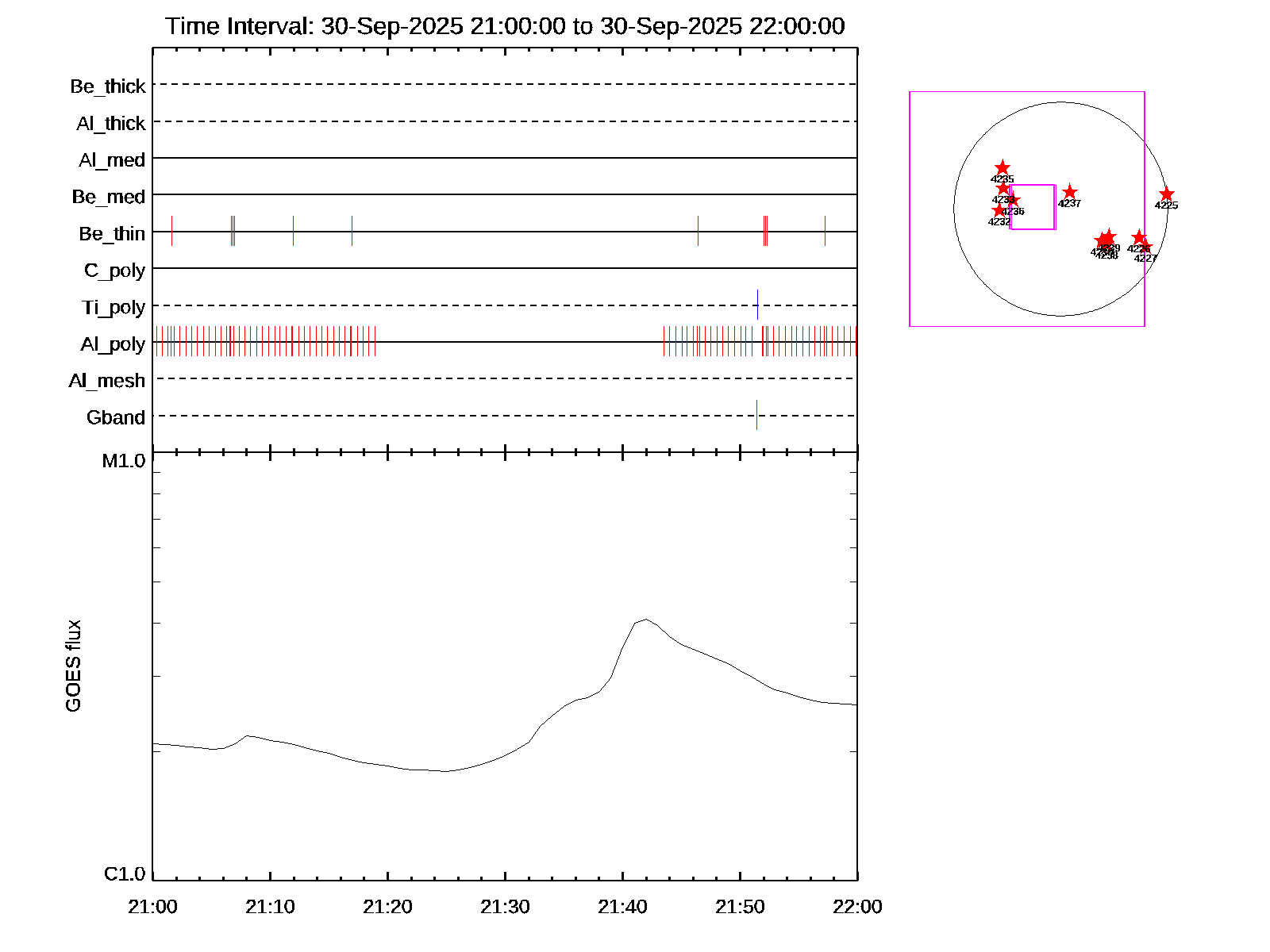Click the star marker for region 4225
The height and width of the screenshot is (952, 1270).
coord(1166,194)
